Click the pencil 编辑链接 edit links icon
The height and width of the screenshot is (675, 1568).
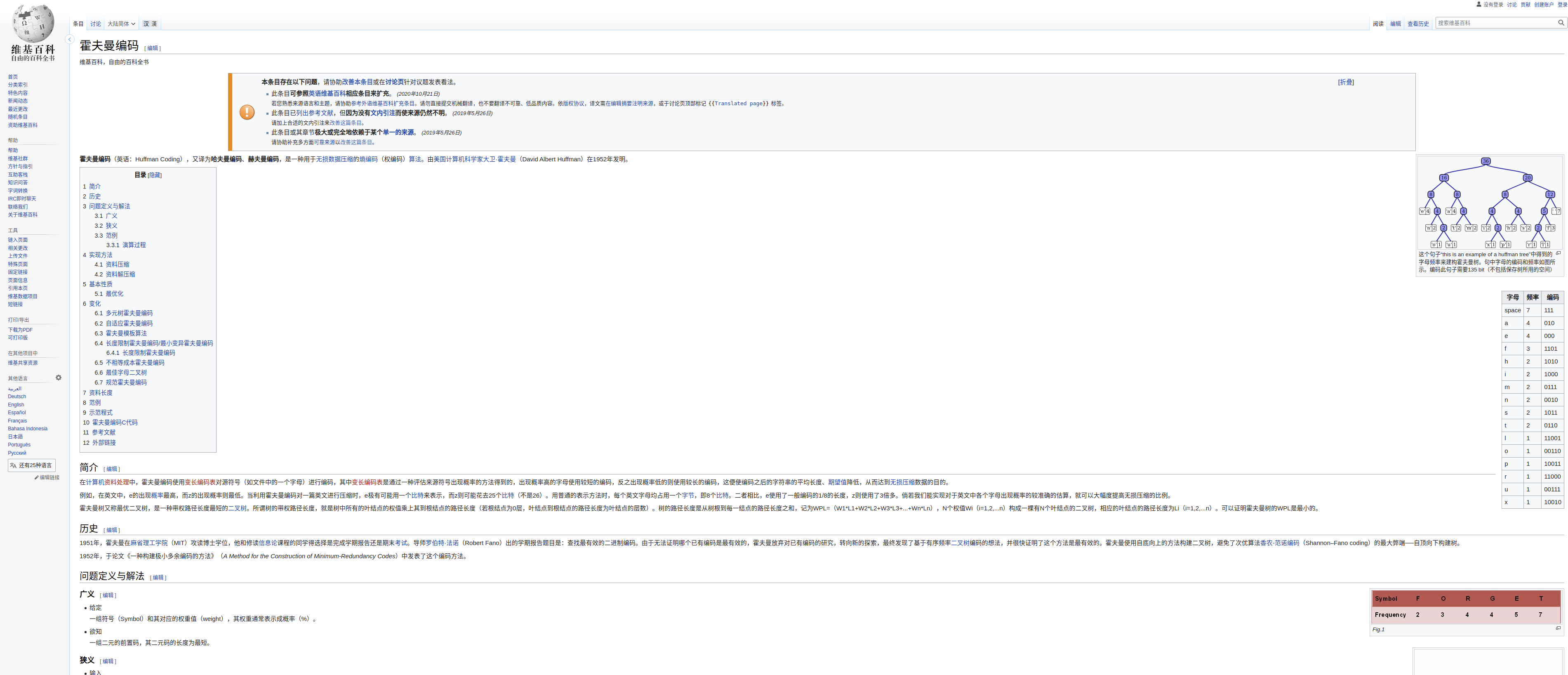37,478
